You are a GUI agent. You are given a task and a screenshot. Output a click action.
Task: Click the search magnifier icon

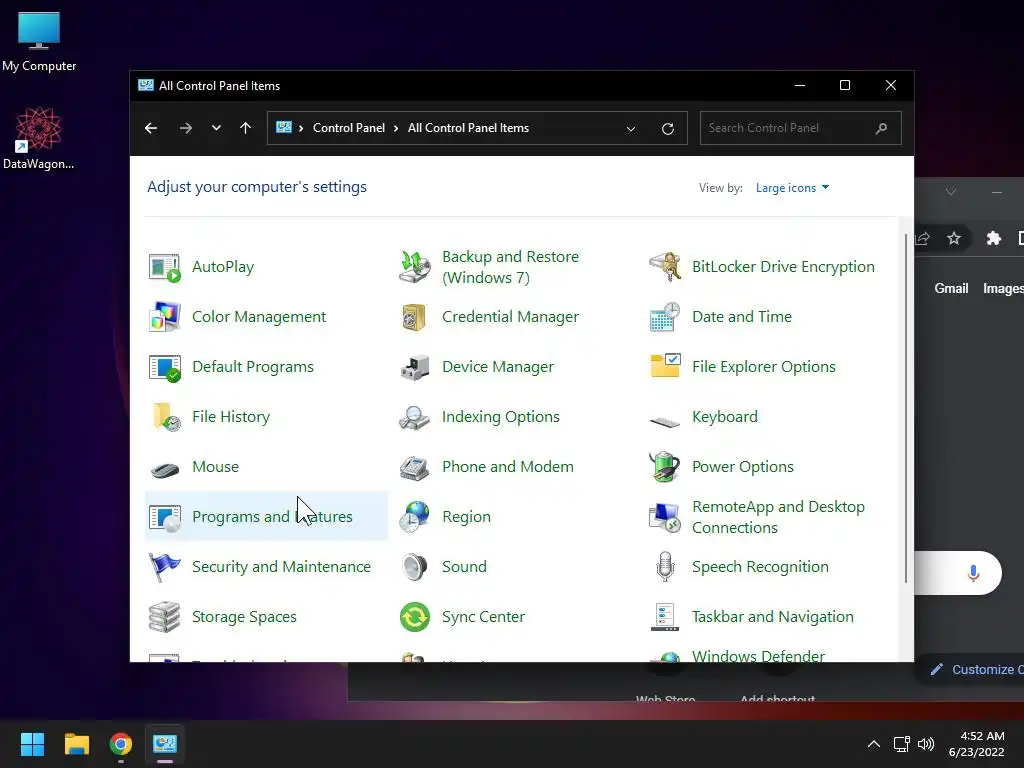click(x=882, y=129)
